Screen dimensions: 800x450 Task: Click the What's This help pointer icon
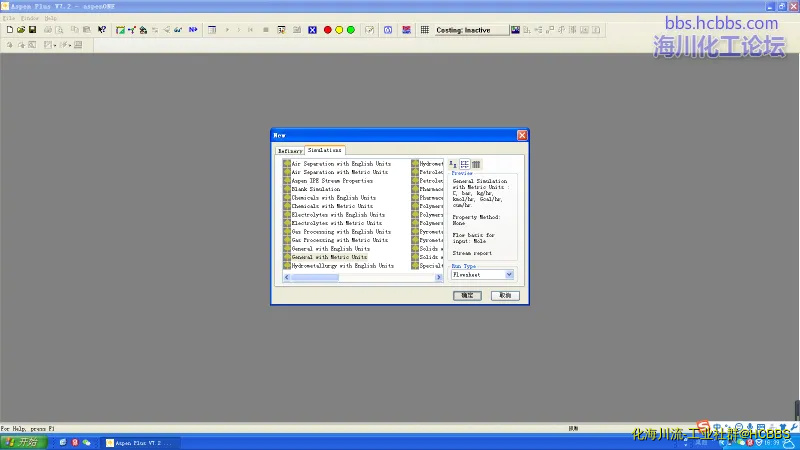tap(102, 30)
